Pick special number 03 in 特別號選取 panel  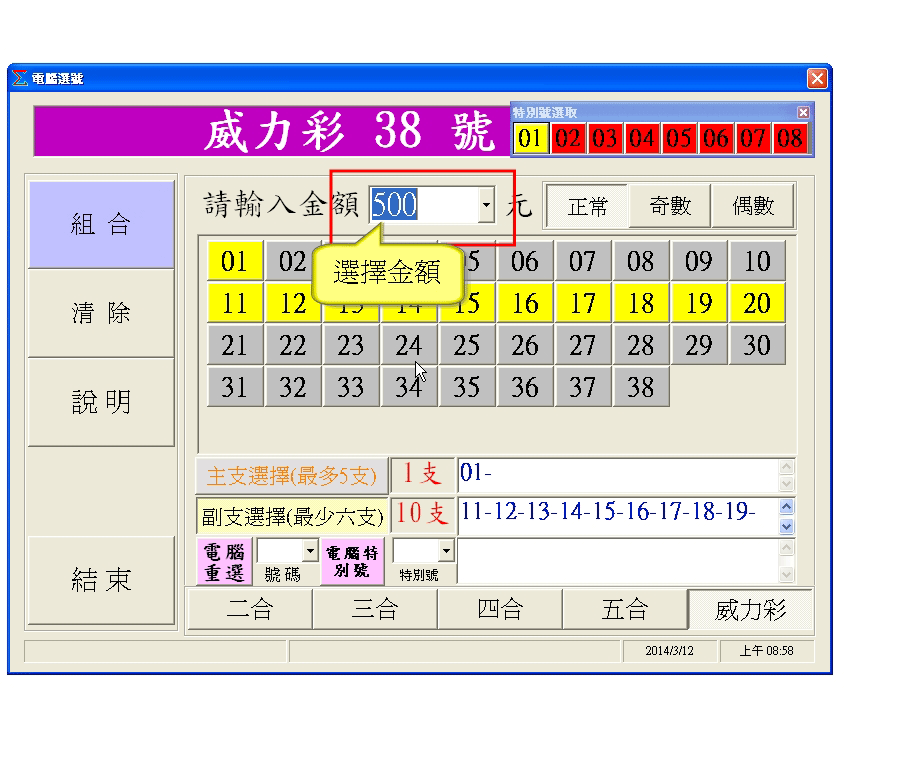coord(605,138)
